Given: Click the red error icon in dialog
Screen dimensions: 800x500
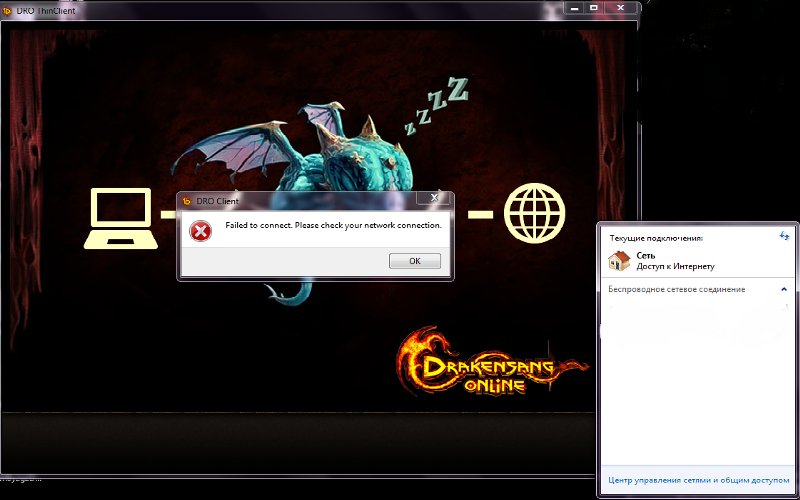Looking at the screenshot, I should 201,232.
